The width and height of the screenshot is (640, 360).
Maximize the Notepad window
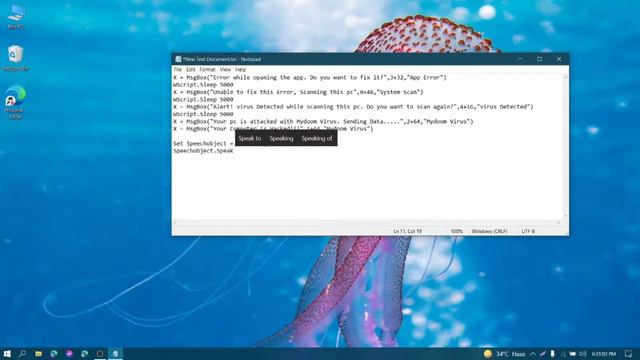[x=540, y=59]
